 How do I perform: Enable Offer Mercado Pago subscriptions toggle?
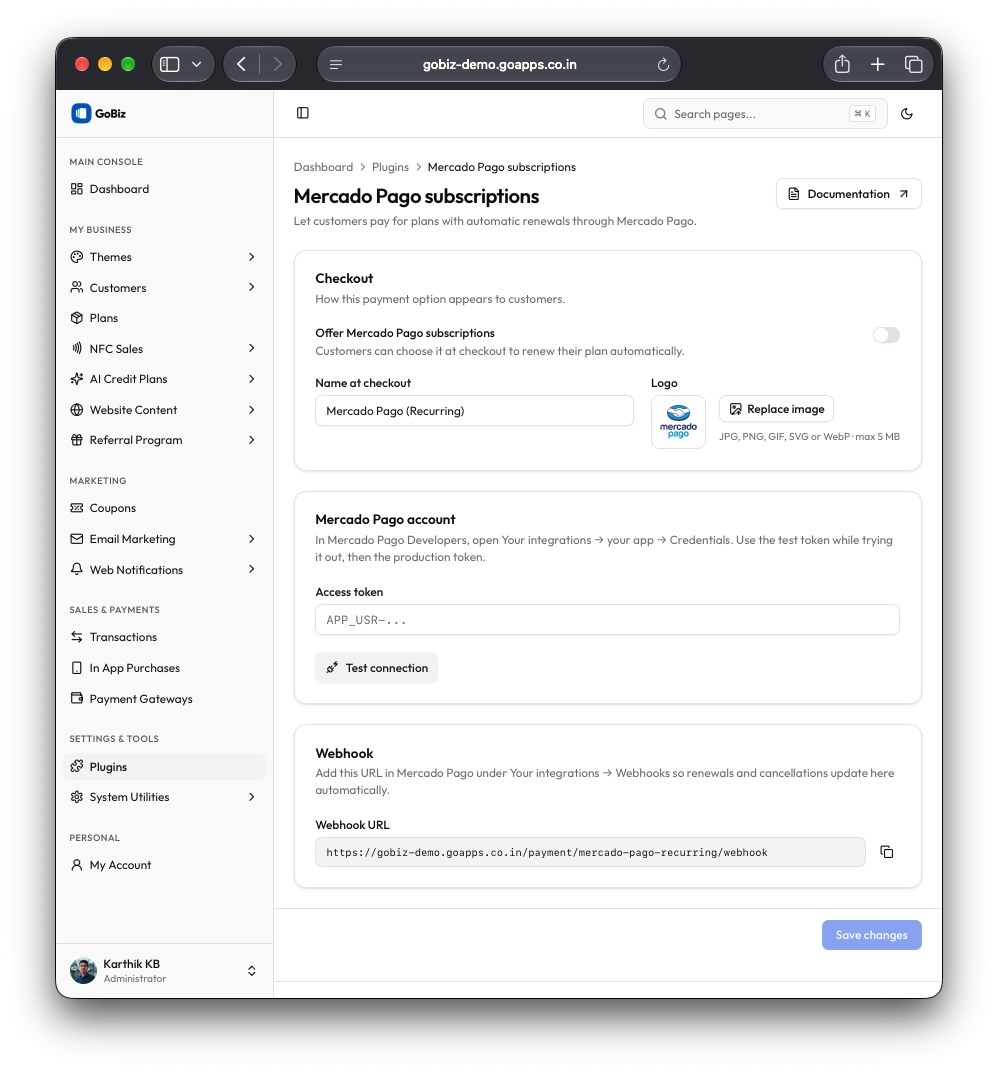pyautogui.click(x=886, y=335)
